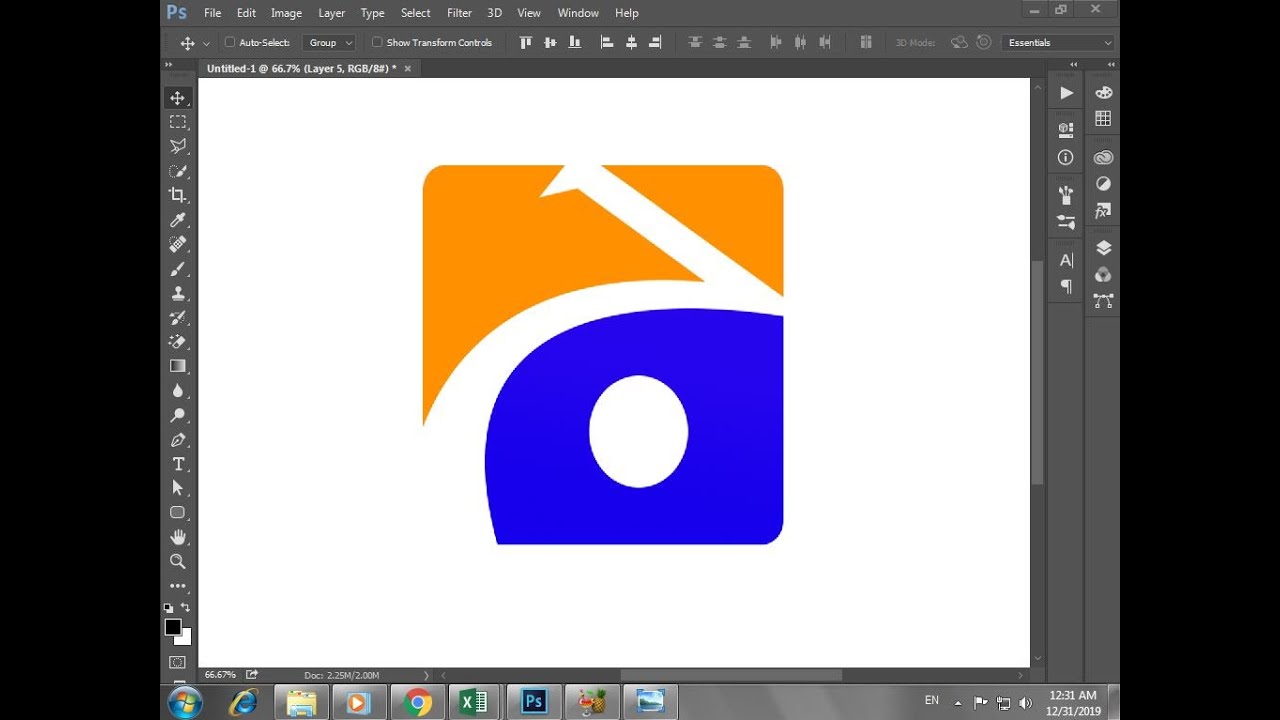Click the foreground black color swatch
The image size is (1280, 720).
[173, 627]
